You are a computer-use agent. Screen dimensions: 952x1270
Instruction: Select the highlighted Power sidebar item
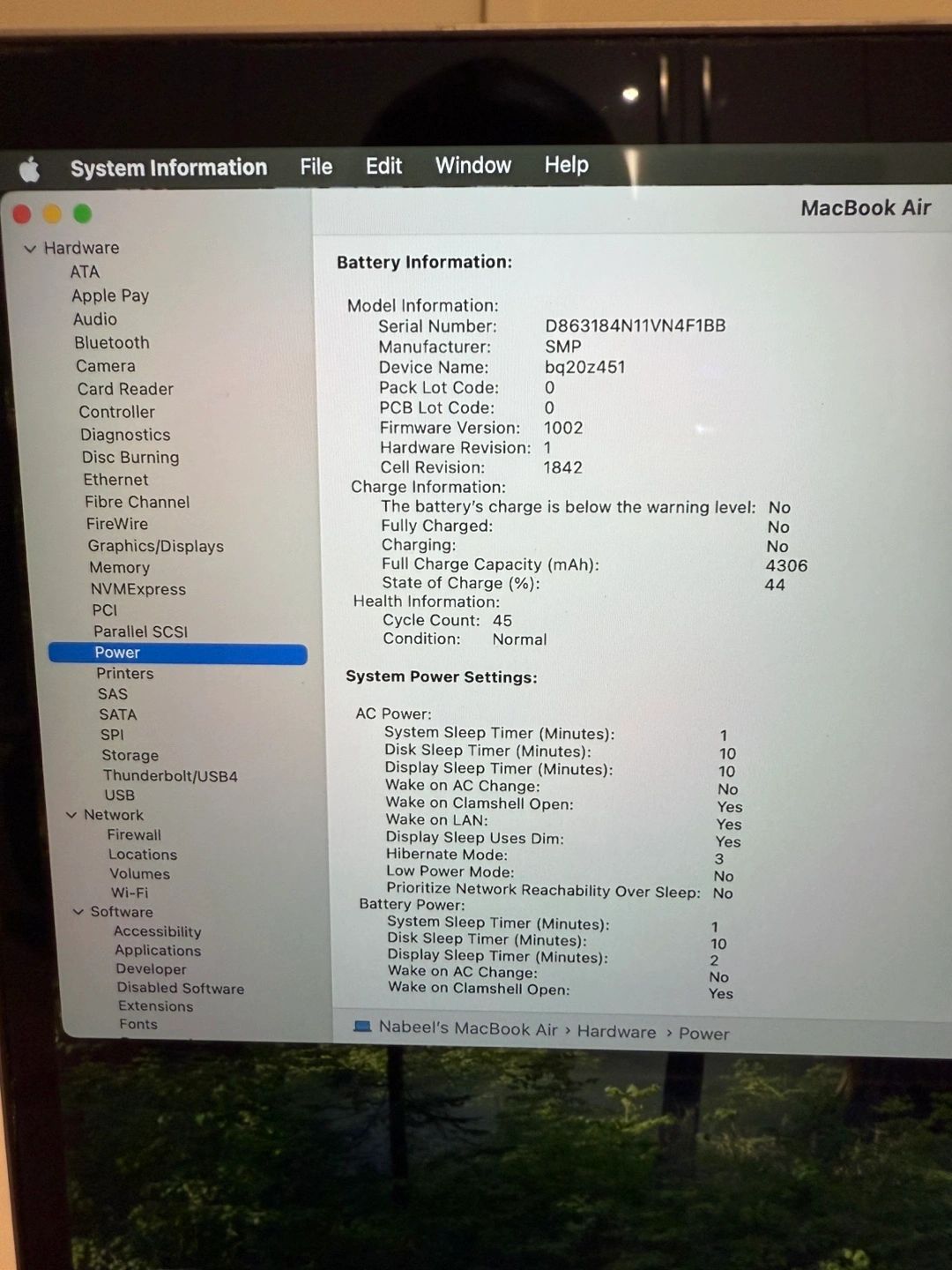coord(177,653)
